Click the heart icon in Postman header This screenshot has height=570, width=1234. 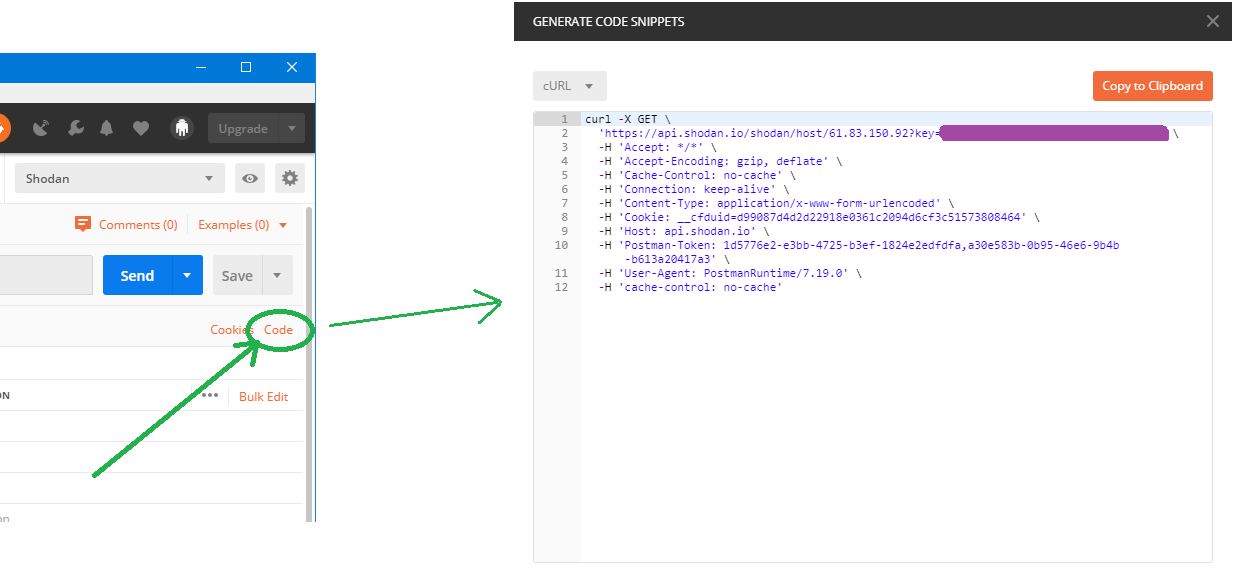tap(141, 128)
